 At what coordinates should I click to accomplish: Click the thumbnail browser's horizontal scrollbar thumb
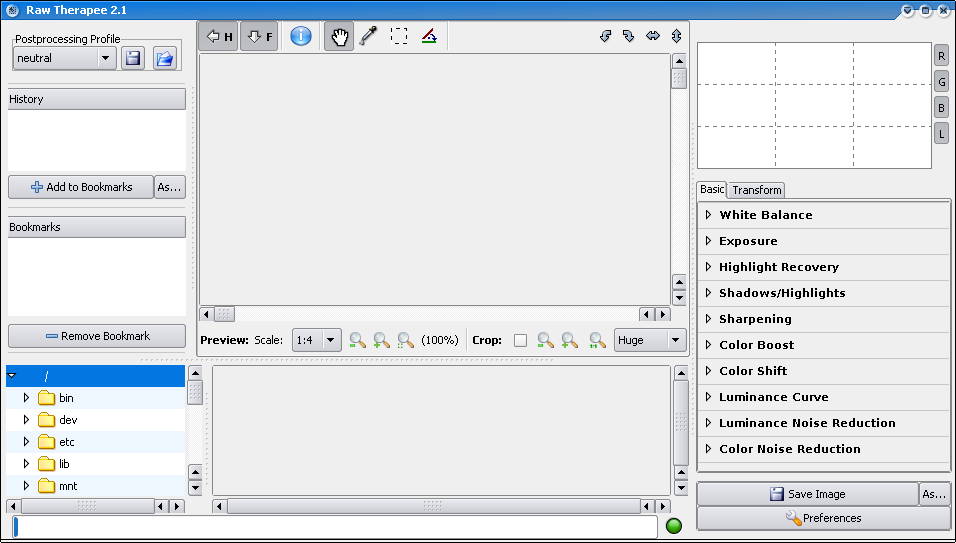click(x=433, y=506)
